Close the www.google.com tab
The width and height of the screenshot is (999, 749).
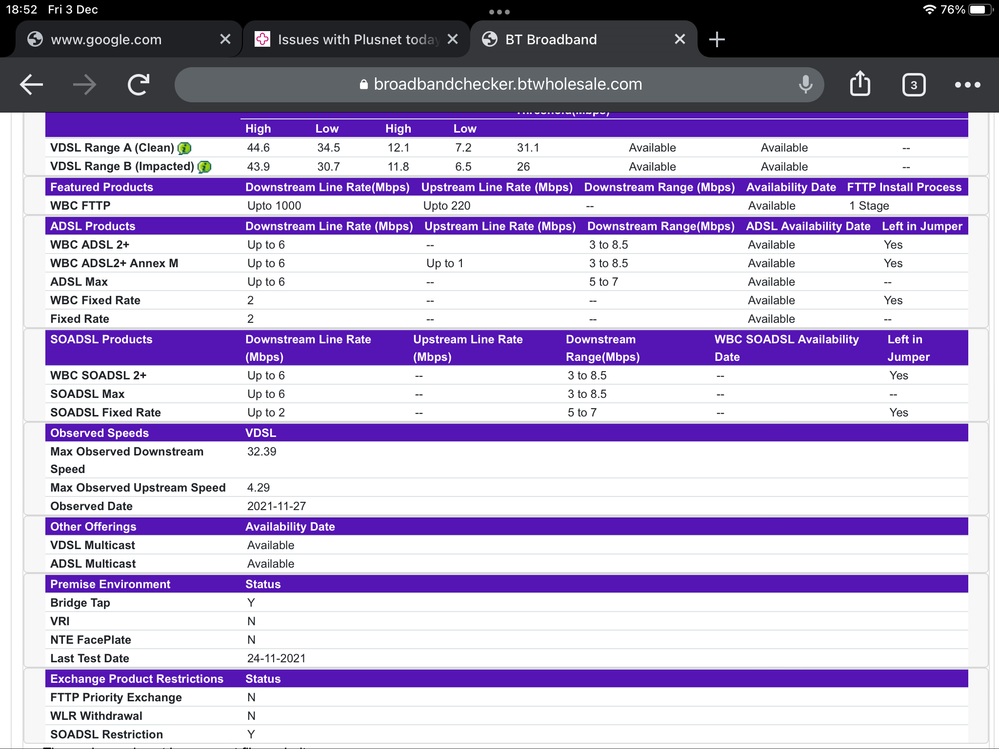coord(225,40)
